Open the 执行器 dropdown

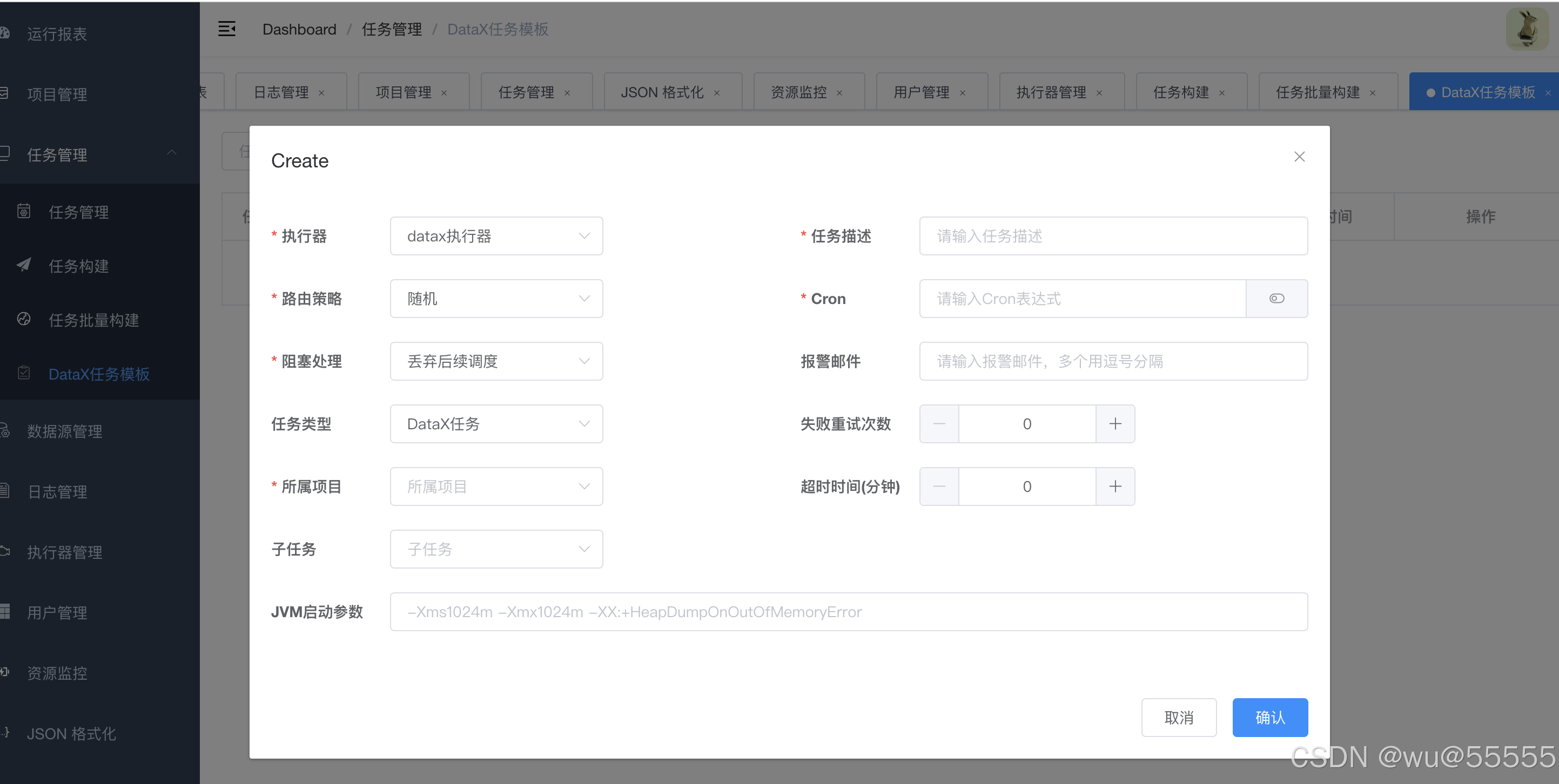(x=496, y=236)
